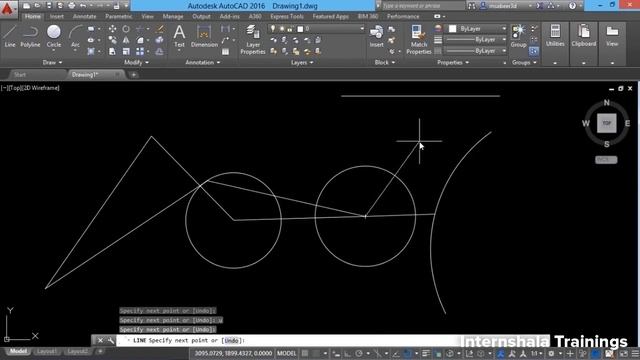Switch to the Output ribbon tab
Image resolution: width=640 pixels, height=360 pixels.
click(x=201, y=16)
